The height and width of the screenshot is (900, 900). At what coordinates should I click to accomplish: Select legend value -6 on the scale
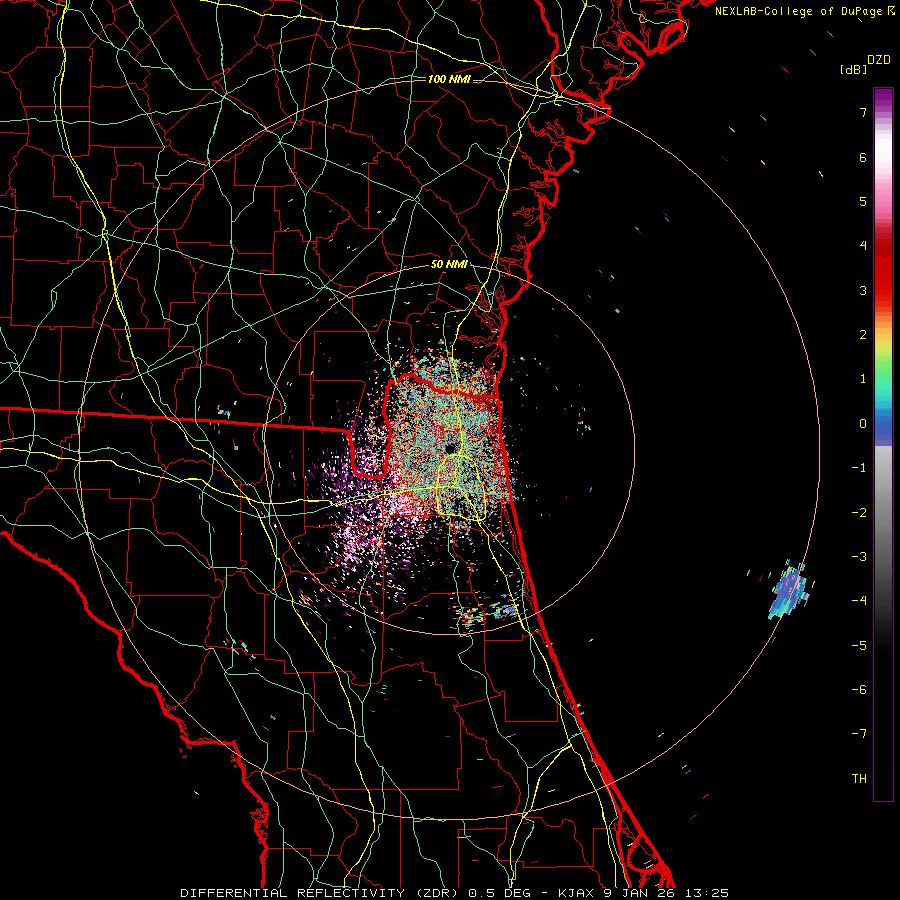tap(859, 690)
